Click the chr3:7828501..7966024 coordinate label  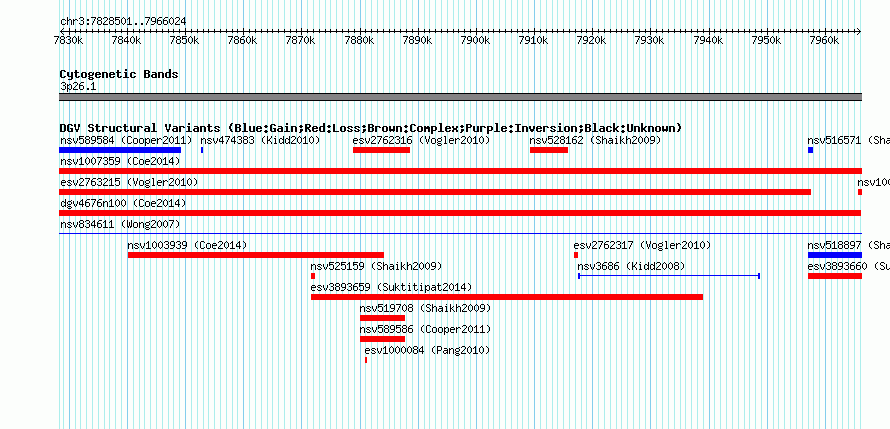123,22
